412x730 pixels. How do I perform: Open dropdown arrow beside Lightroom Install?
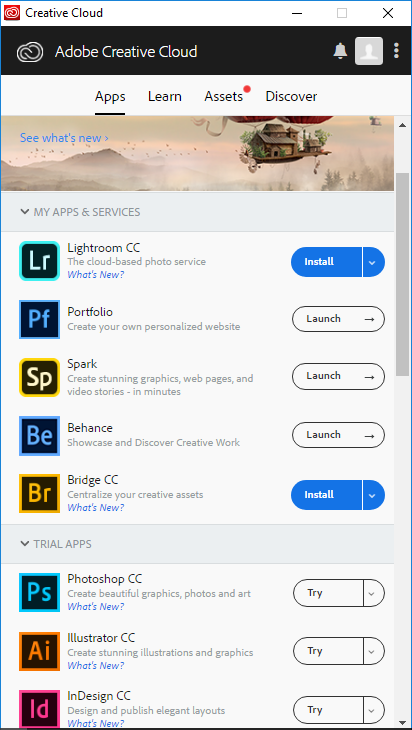pyautogui.click(x=373, y=262)
